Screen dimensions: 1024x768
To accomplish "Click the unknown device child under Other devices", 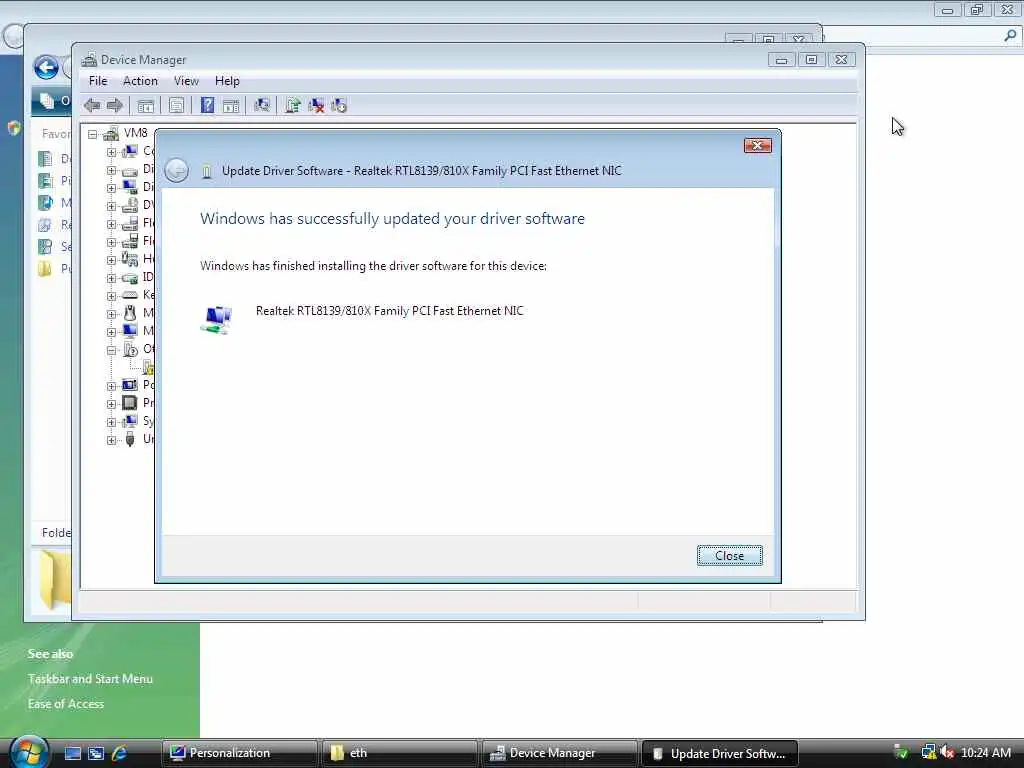I will pos(148,367).
